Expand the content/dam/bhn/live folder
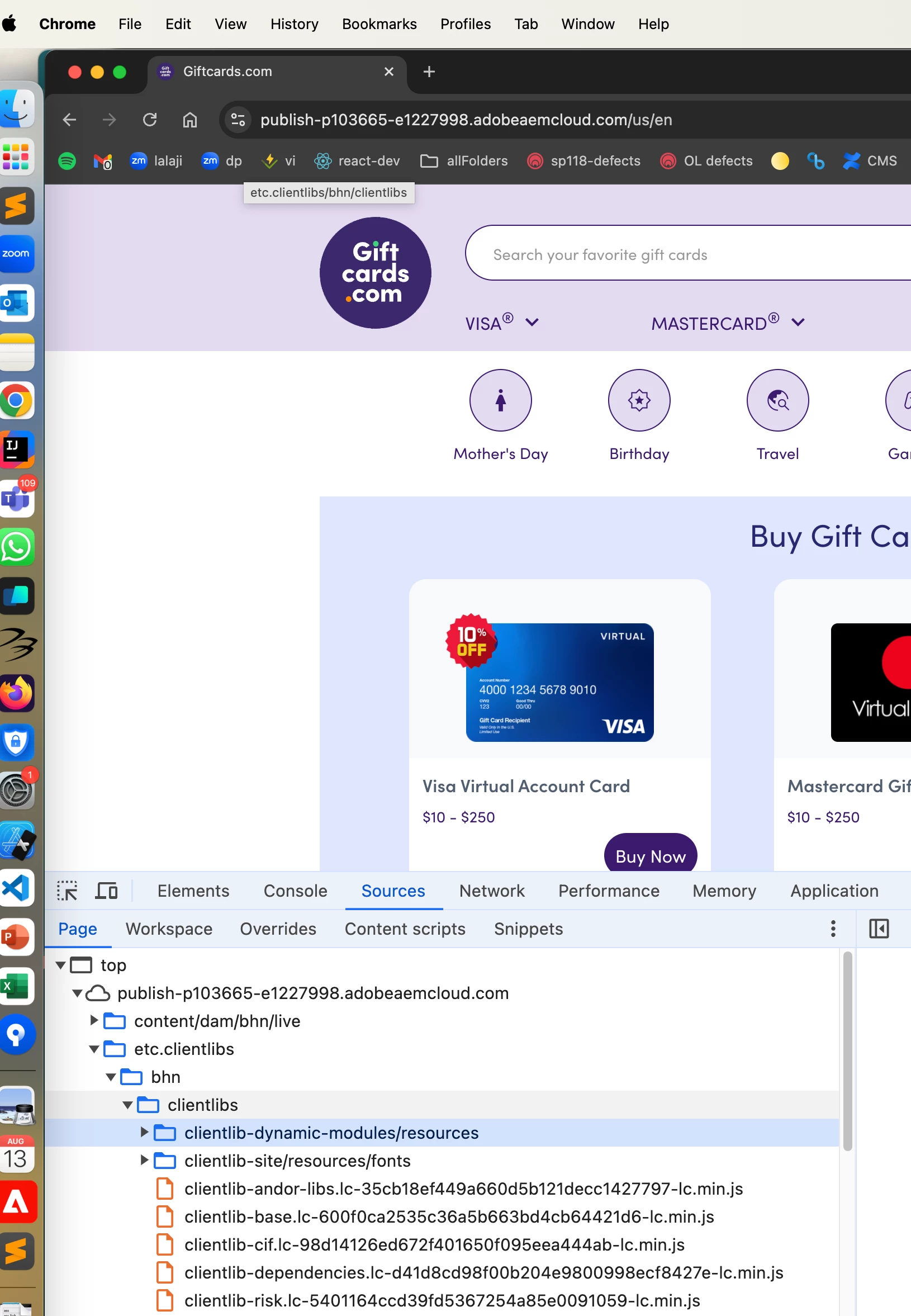The width and height of the screenshot is (911, 1316). (94, 1020)
